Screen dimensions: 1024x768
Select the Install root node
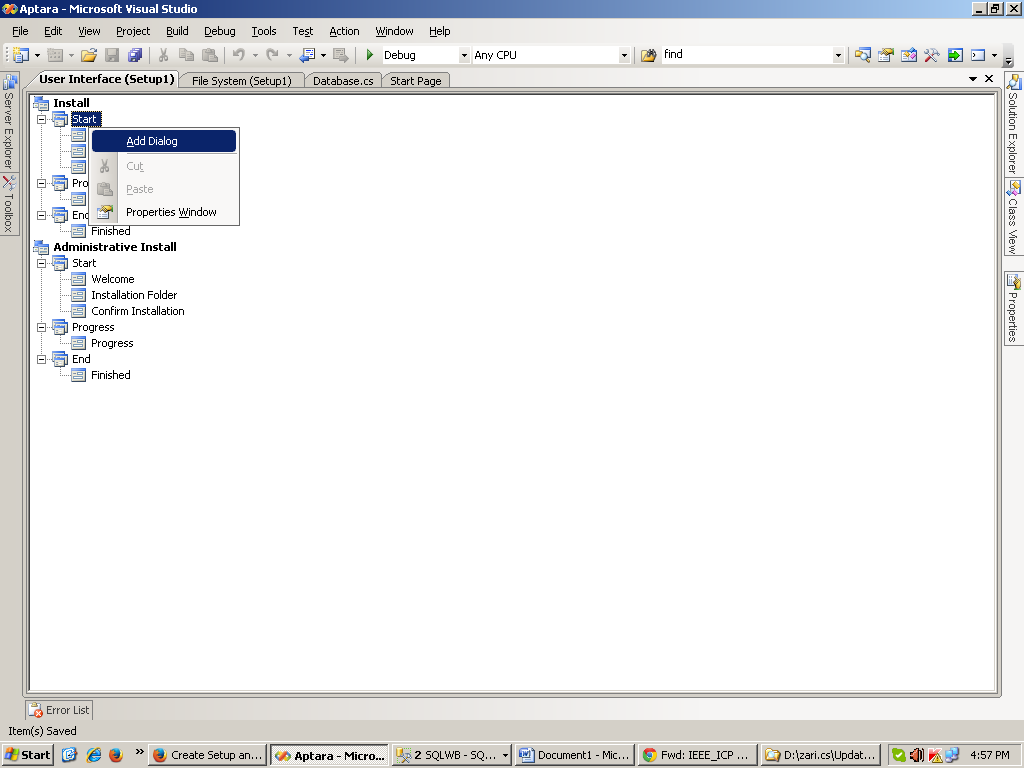(x=71, y=103)
